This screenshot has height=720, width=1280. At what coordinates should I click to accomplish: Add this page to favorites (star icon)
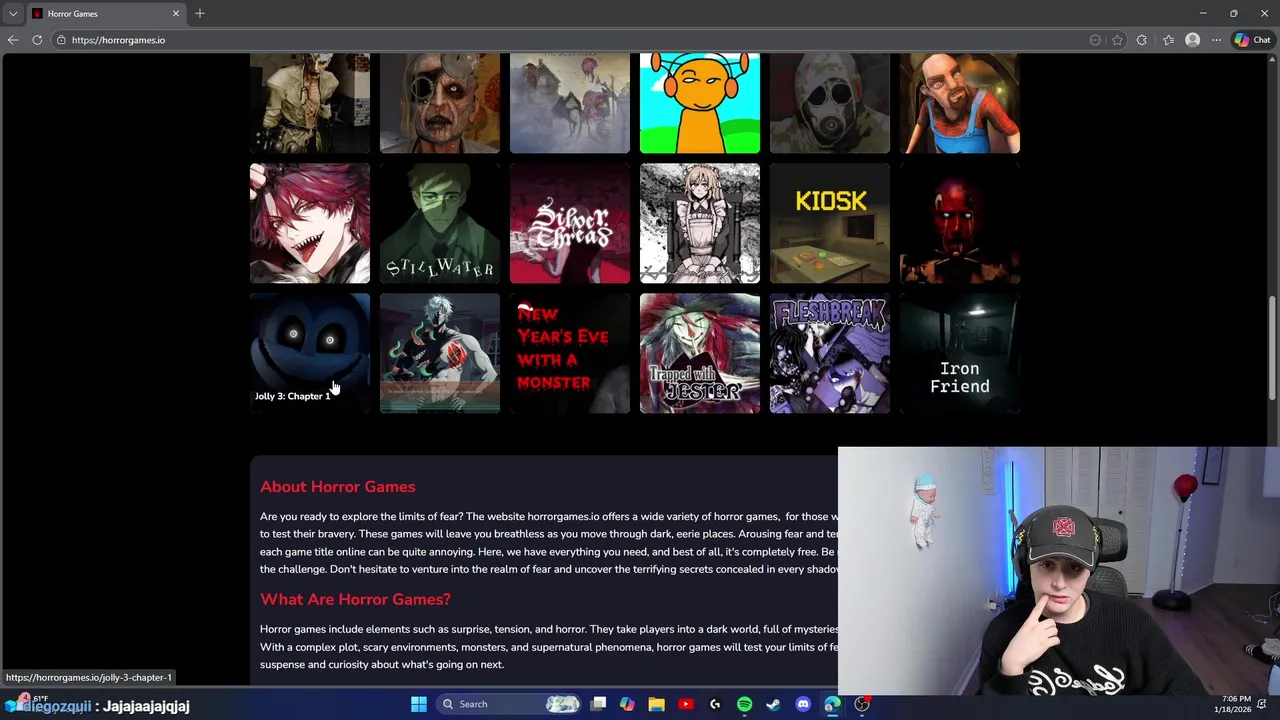(1117, 40)
